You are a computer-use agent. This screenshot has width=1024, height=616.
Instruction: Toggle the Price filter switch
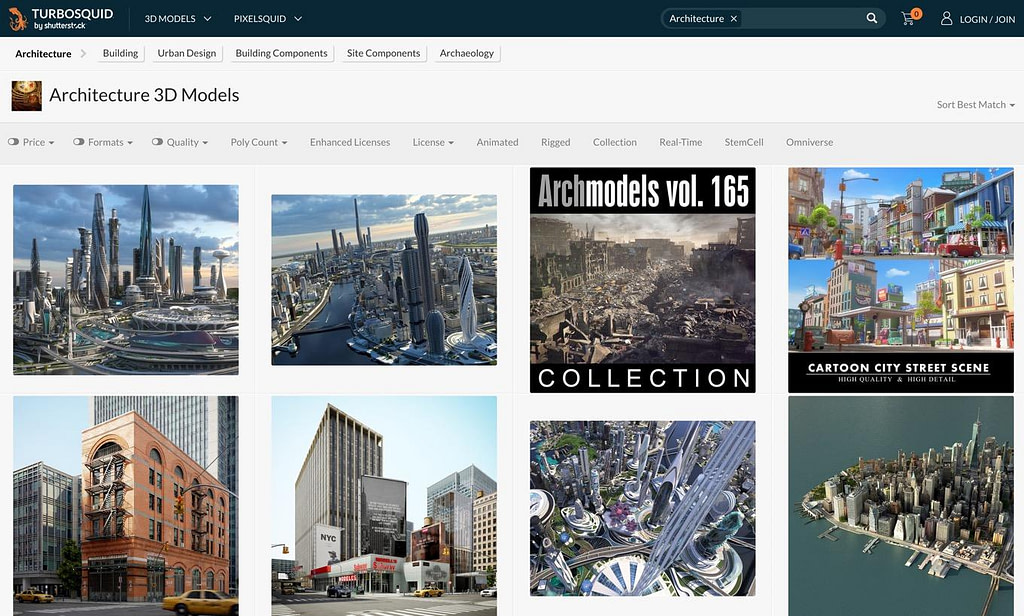pos(14,142)
